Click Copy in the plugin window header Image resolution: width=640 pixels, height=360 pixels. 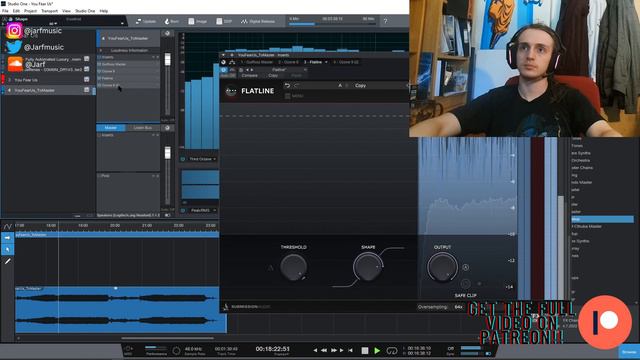[x=273, y=76]
